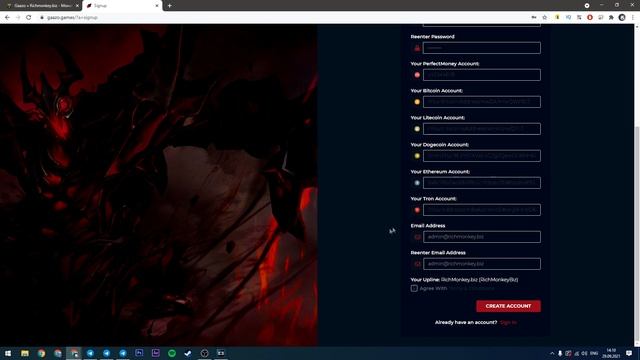Click the Litecoin Account field

click(x=482, y=129)
